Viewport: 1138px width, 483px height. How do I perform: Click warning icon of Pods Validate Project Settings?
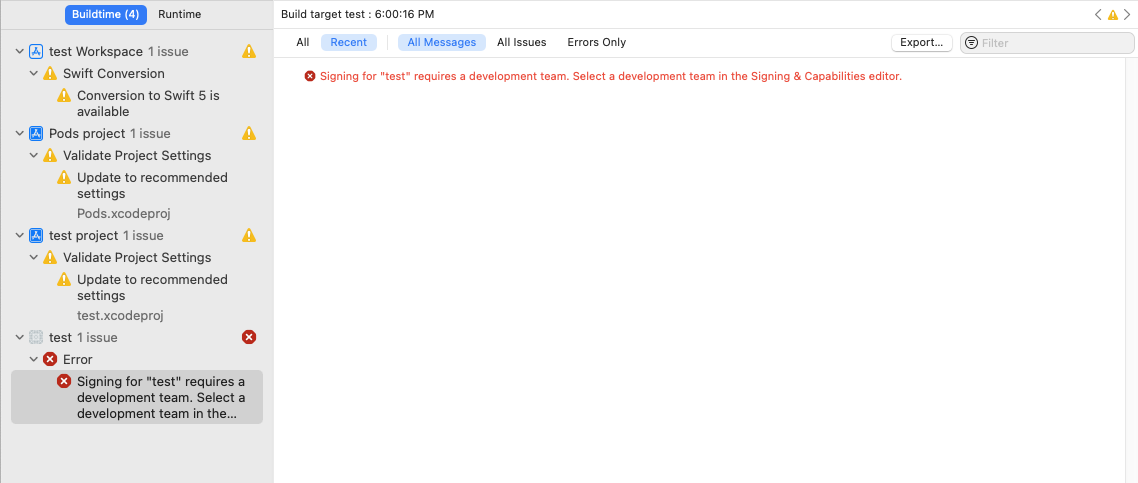(50, 155)
